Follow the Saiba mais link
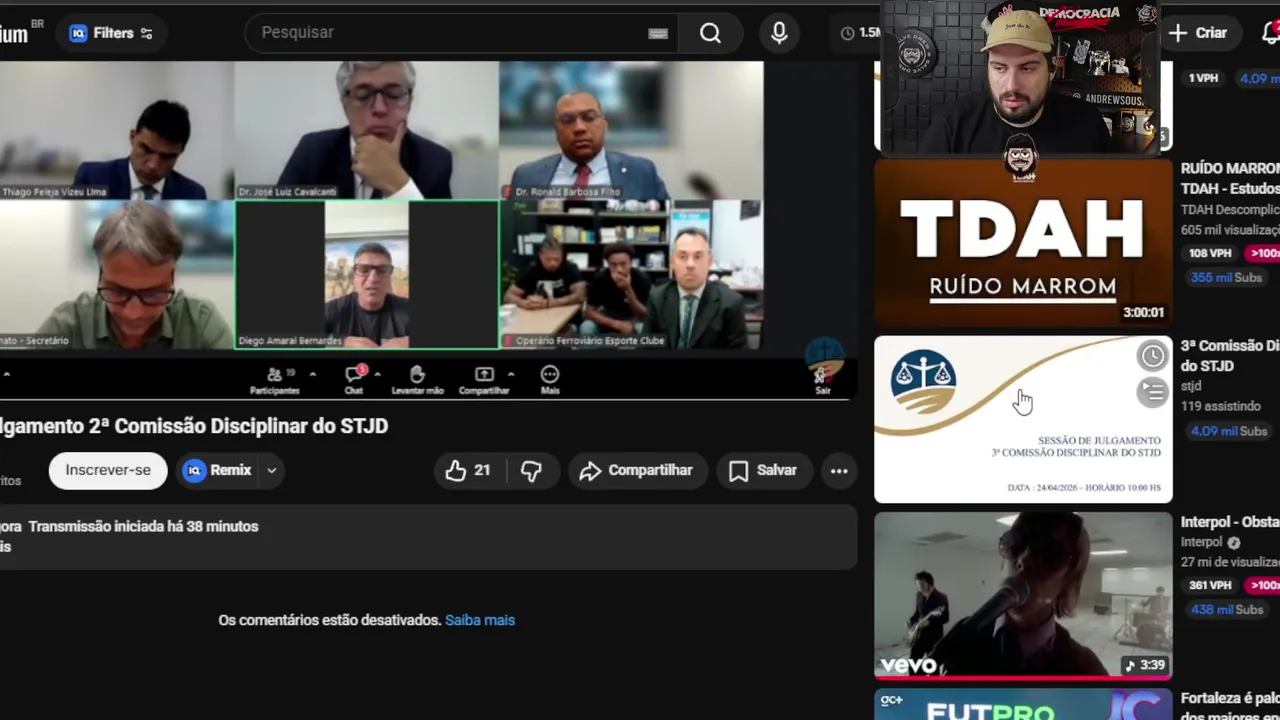 [x=480, y=620]
